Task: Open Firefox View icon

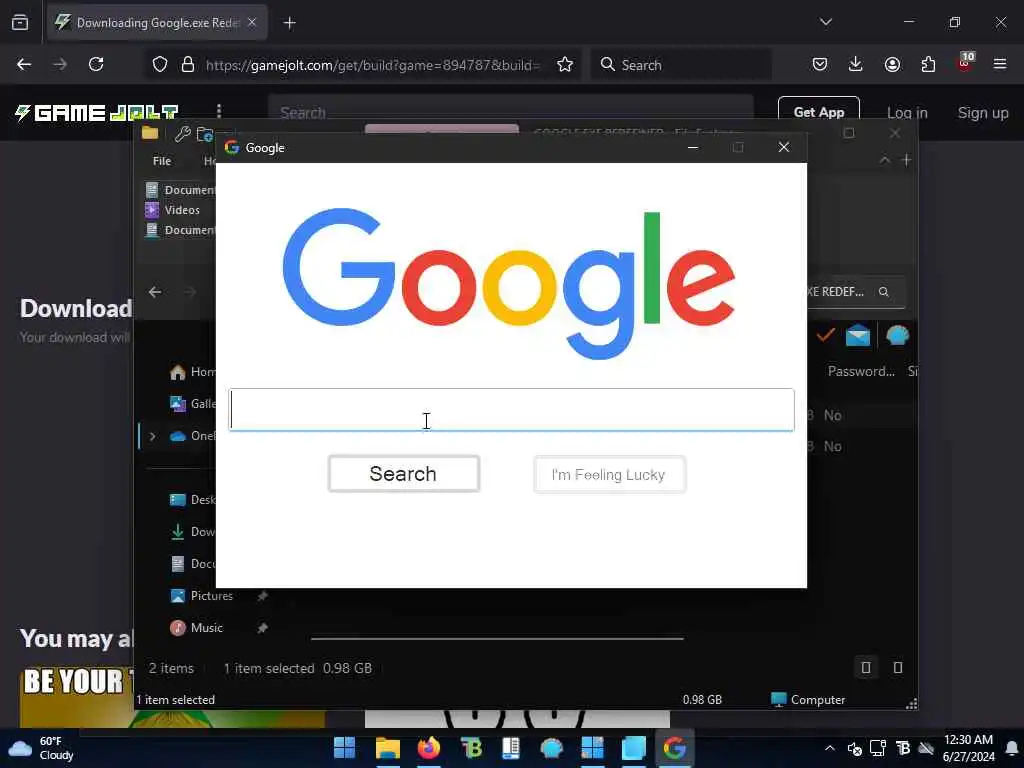Action: click(x=20, y=23)
